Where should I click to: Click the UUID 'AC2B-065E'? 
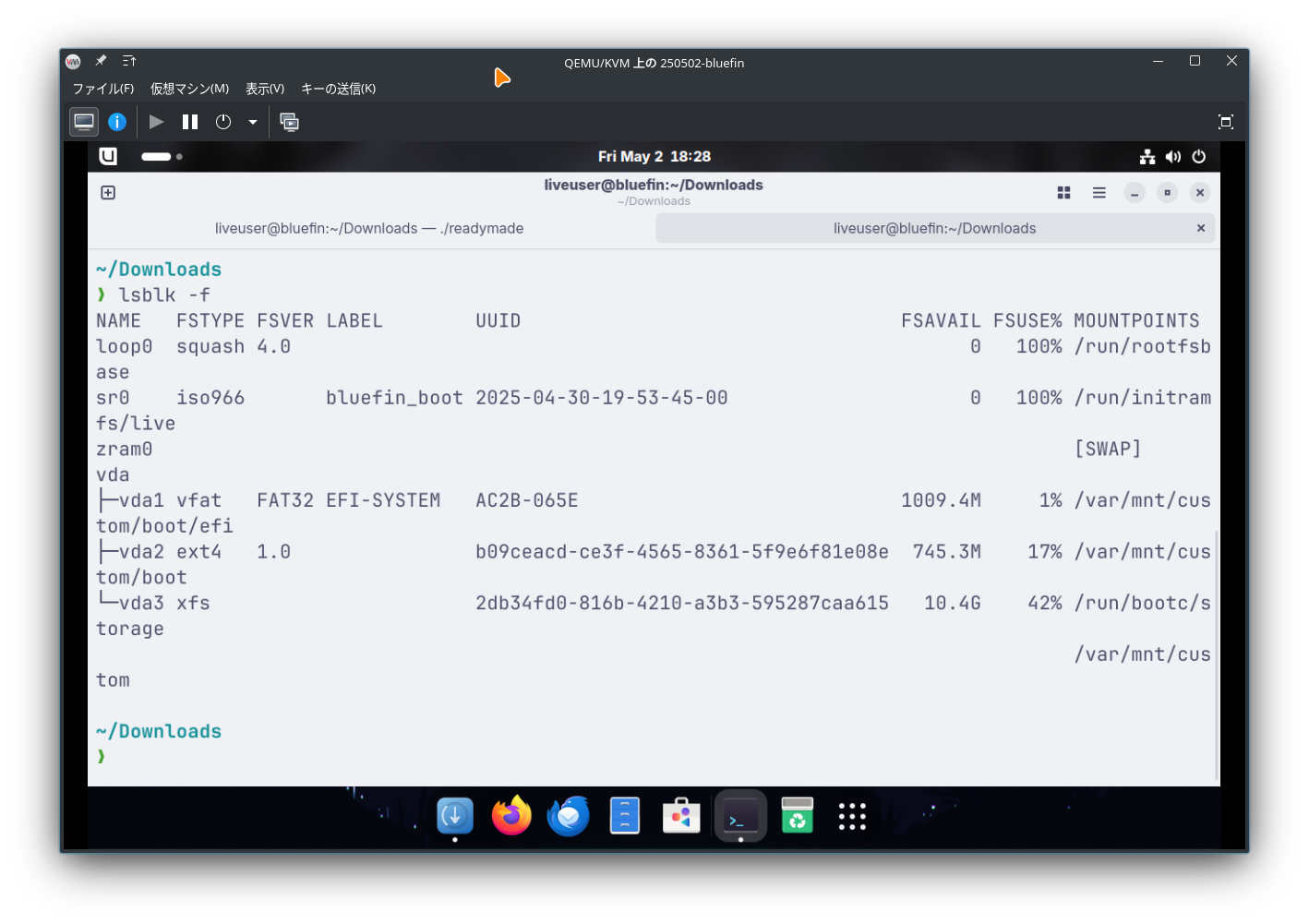(527, 500)
